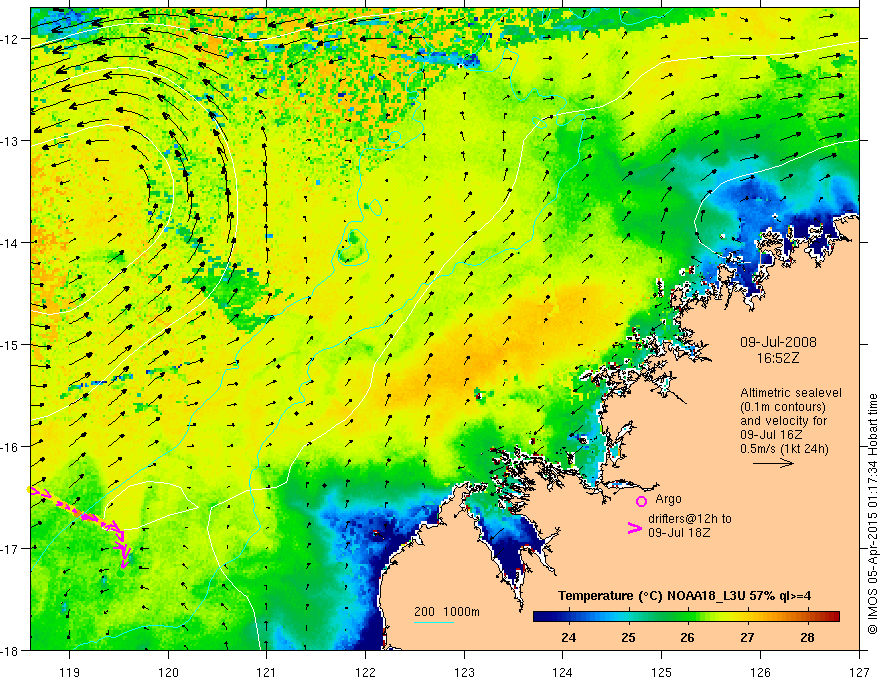The height and width of the screenshot is (680, 880).
Task: Click the IMOS copyright timestamp text
Action: click(872, 514)
